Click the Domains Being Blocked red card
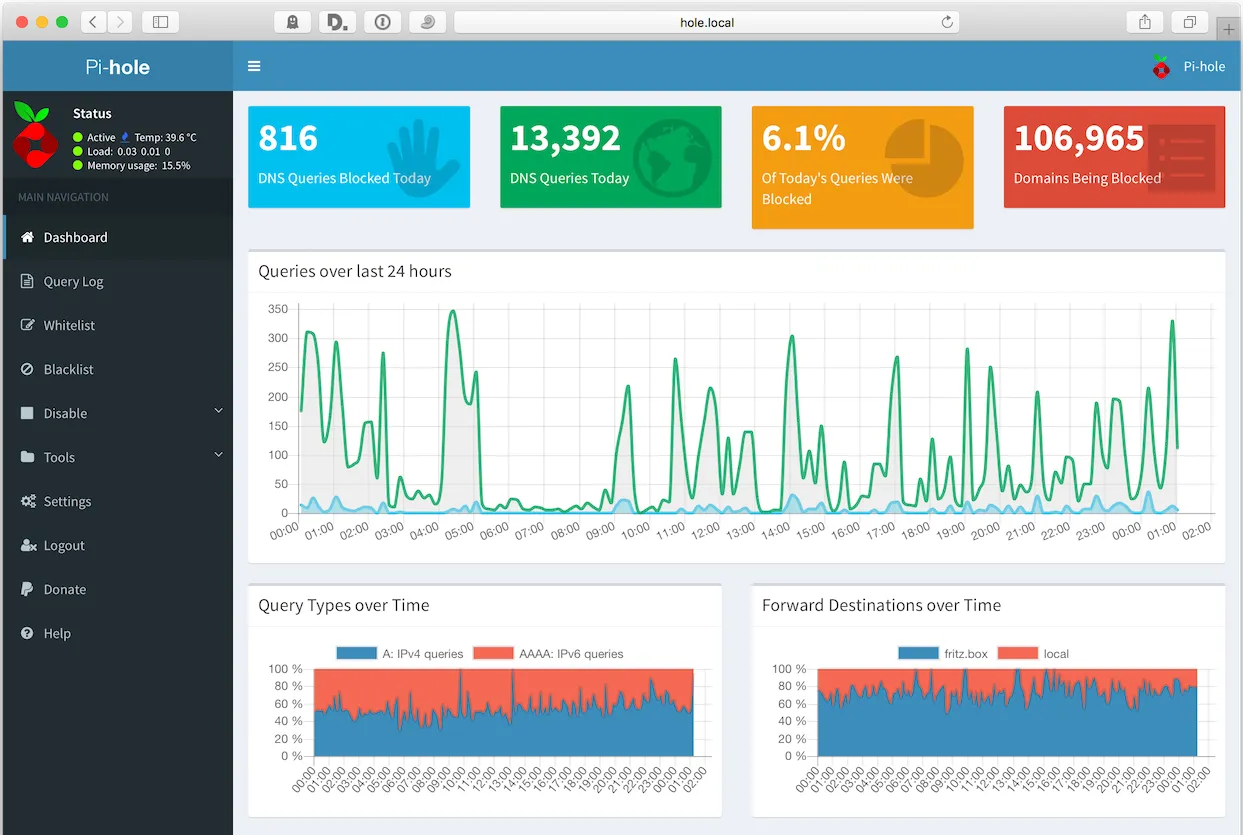 coord(1114,157)
